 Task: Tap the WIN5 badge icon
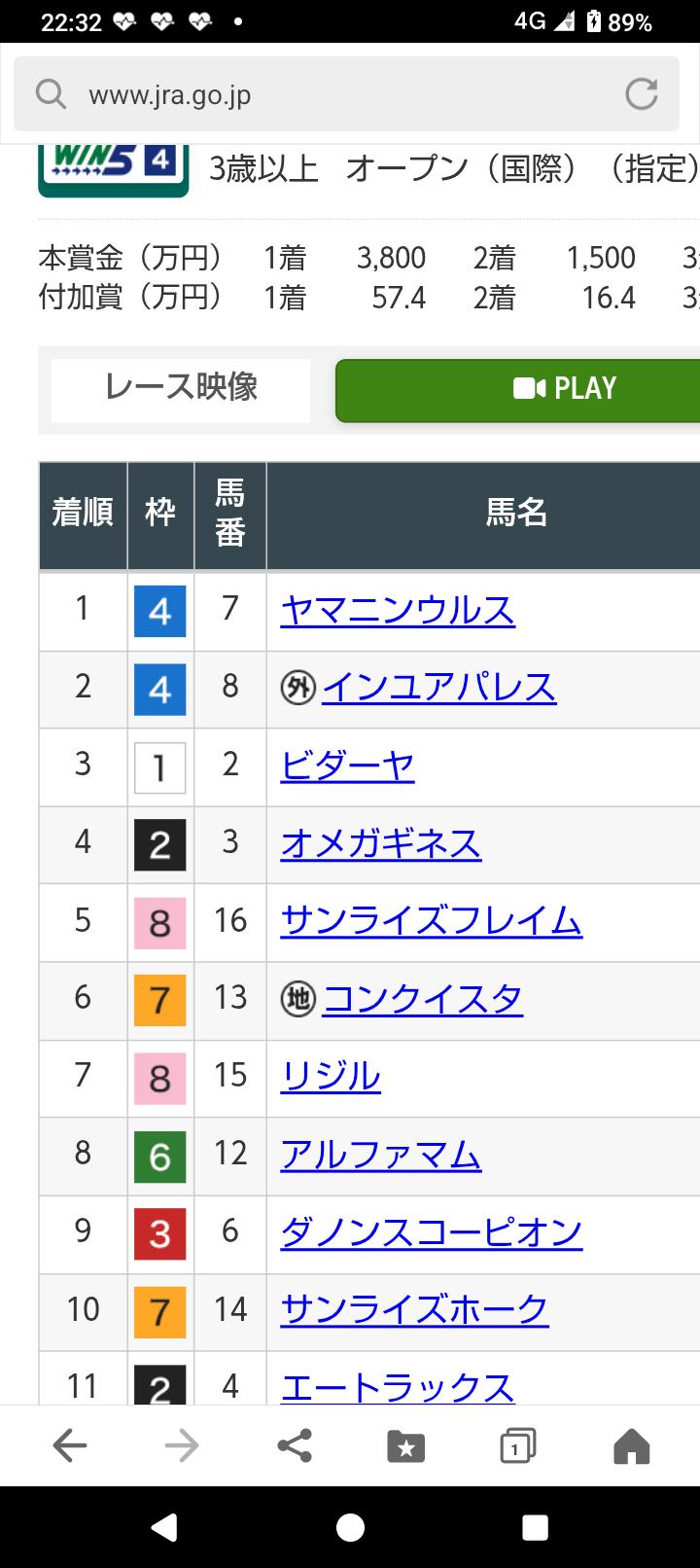point(113,168)
